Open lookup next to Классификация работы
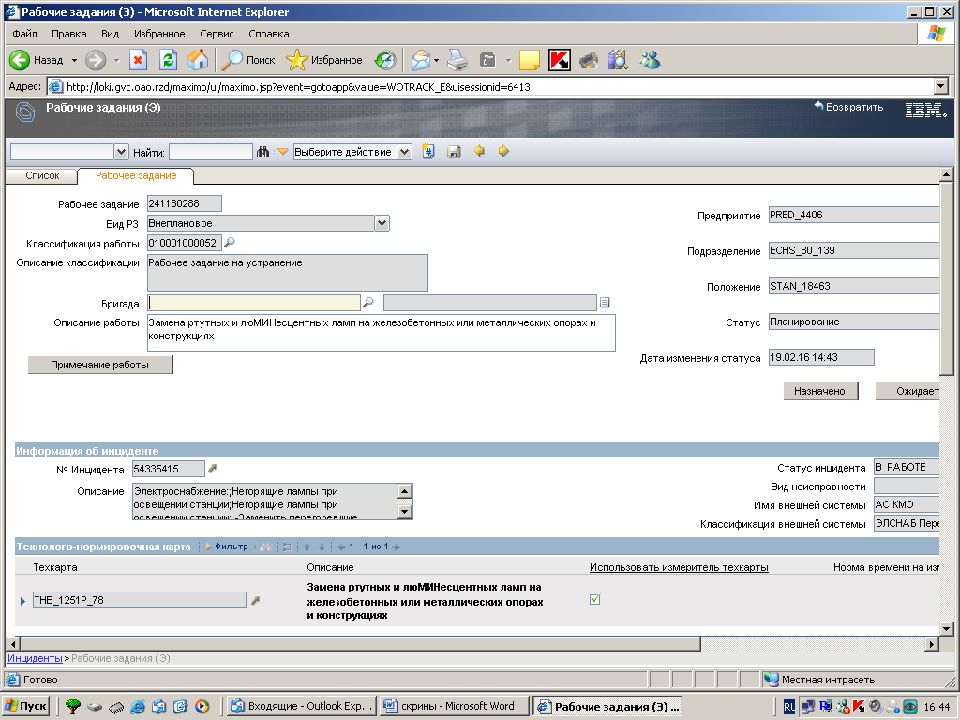Screen dimensions: 960x720 click(230, 242)
